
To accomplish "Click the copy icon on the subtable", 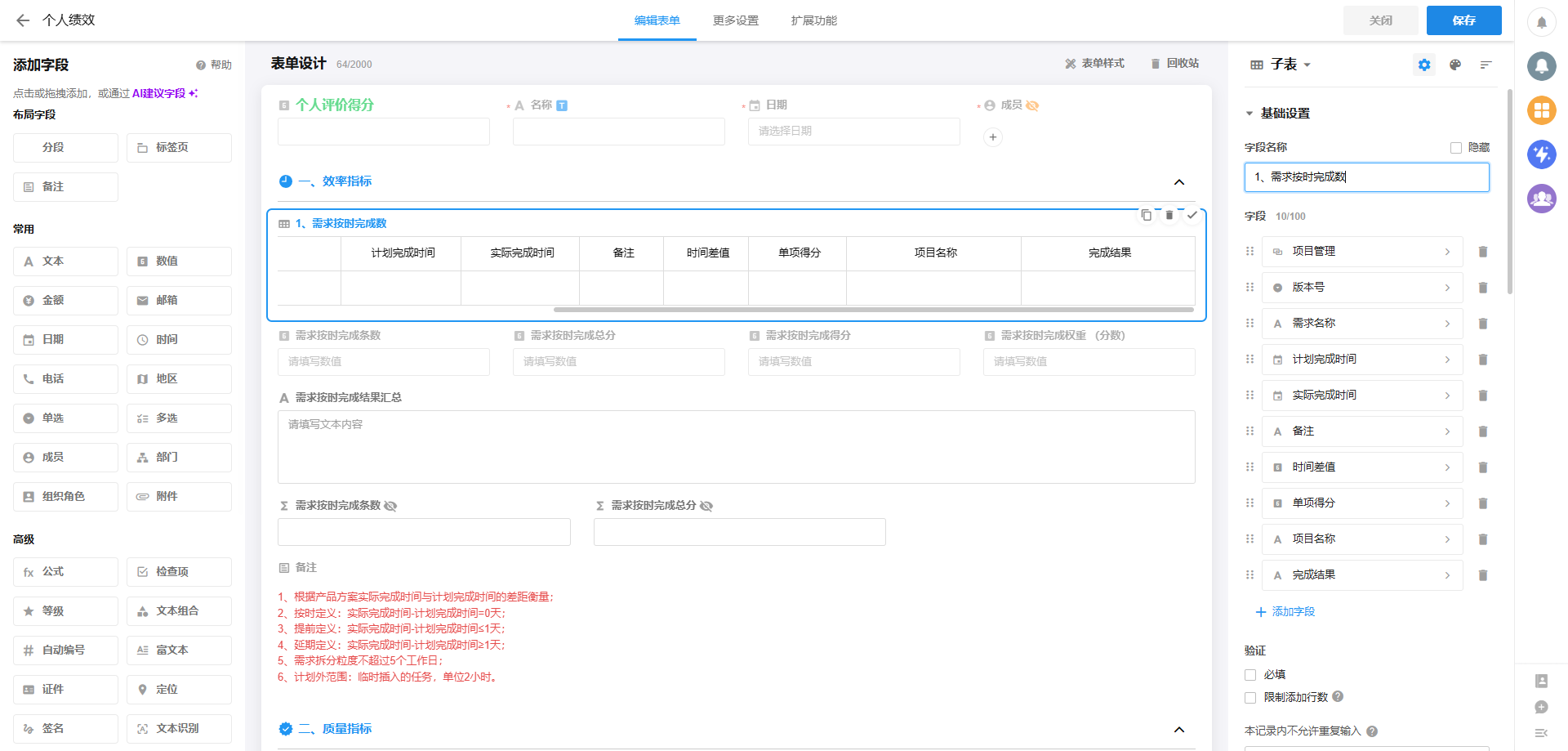I will (x=1147, y=215).
